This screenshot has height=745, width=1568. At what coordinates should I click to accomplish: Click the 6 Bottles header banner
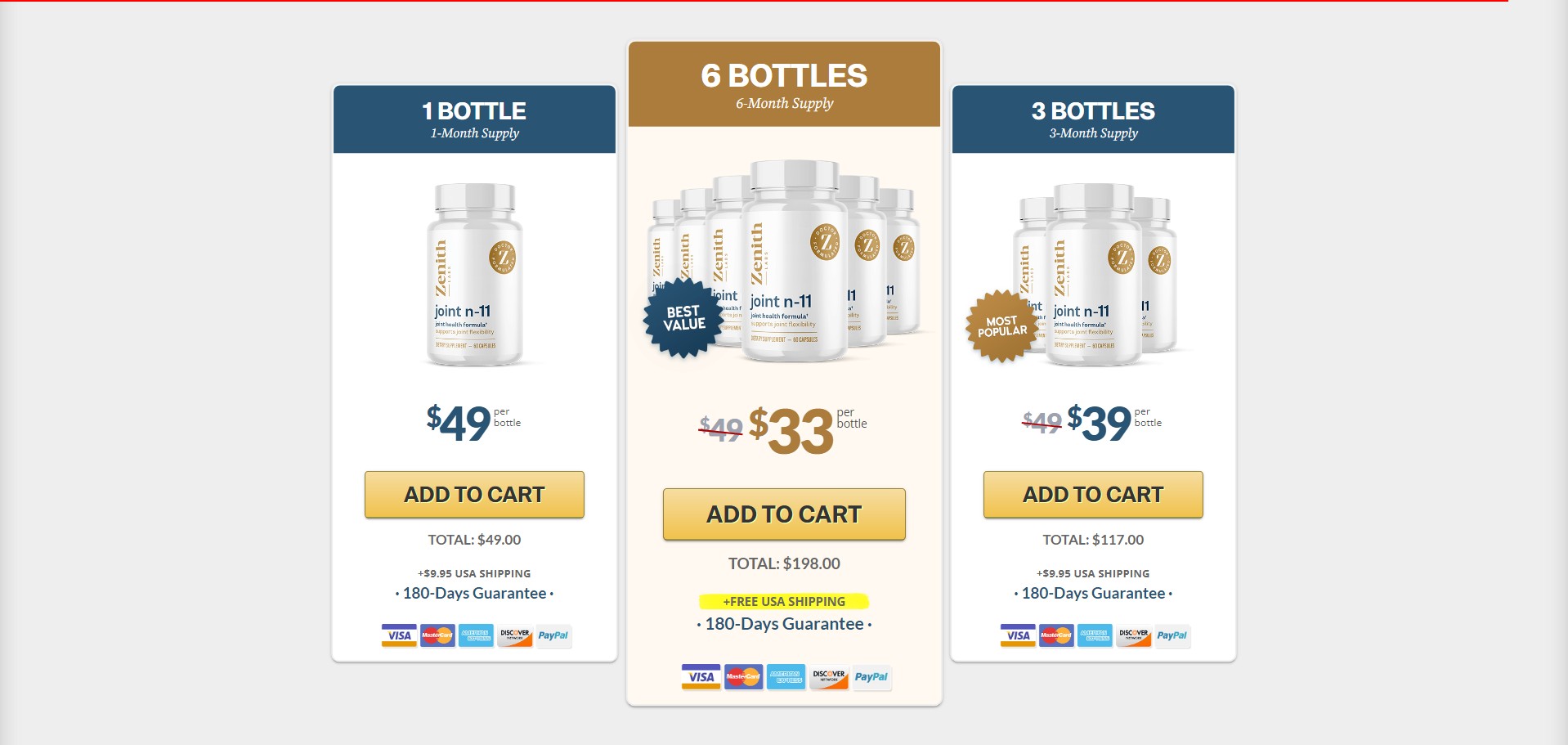point(784,84)
